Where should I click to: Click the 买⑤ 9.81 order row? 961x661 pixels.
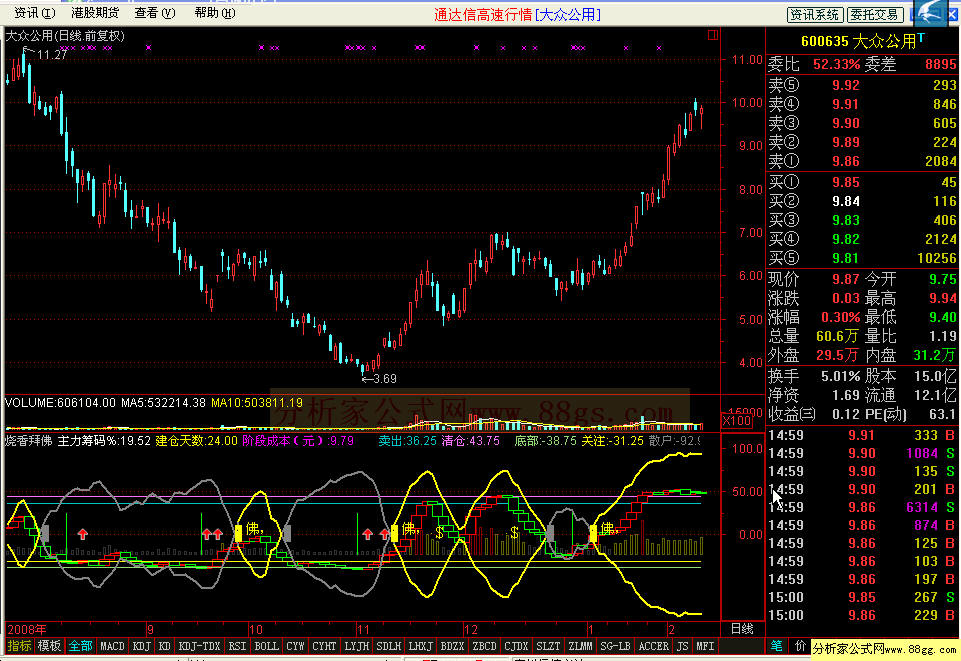click(862, 258)
